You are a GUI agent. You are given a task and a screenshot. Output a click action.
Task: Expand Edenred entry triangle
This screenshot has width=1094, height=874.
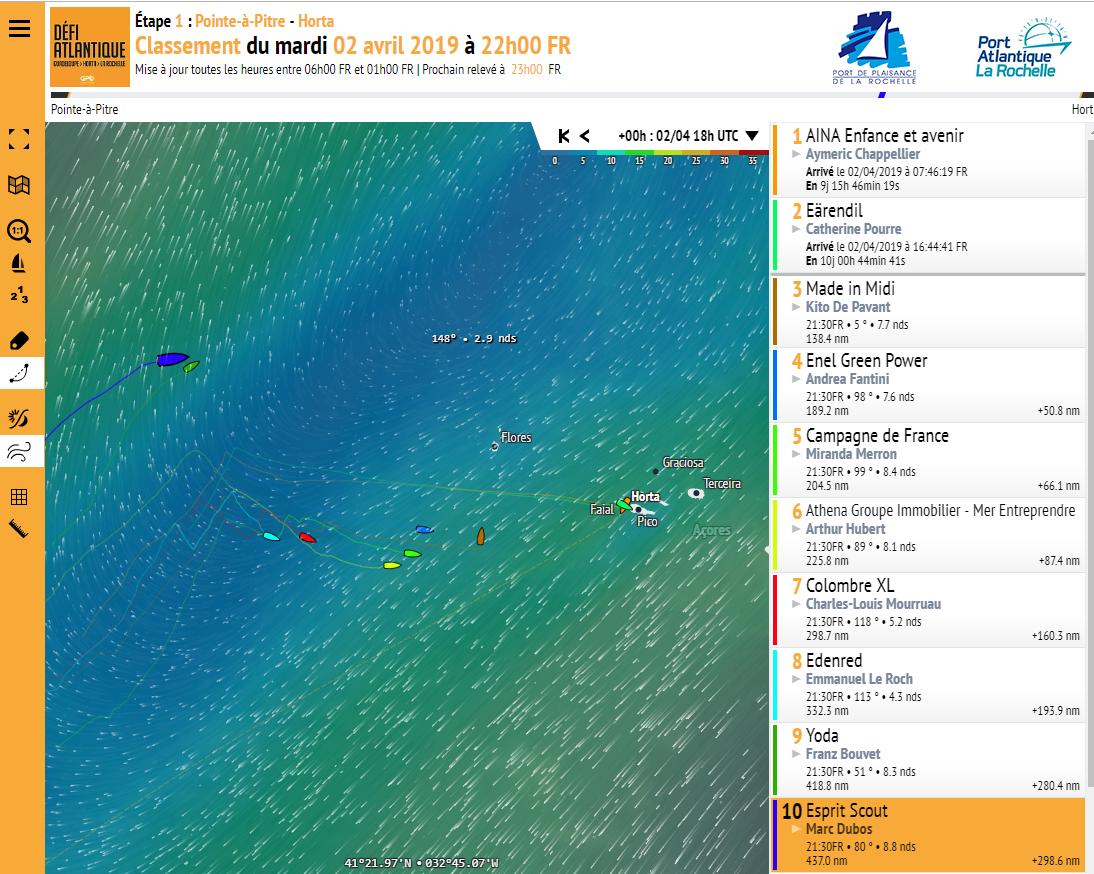point(796,679)
